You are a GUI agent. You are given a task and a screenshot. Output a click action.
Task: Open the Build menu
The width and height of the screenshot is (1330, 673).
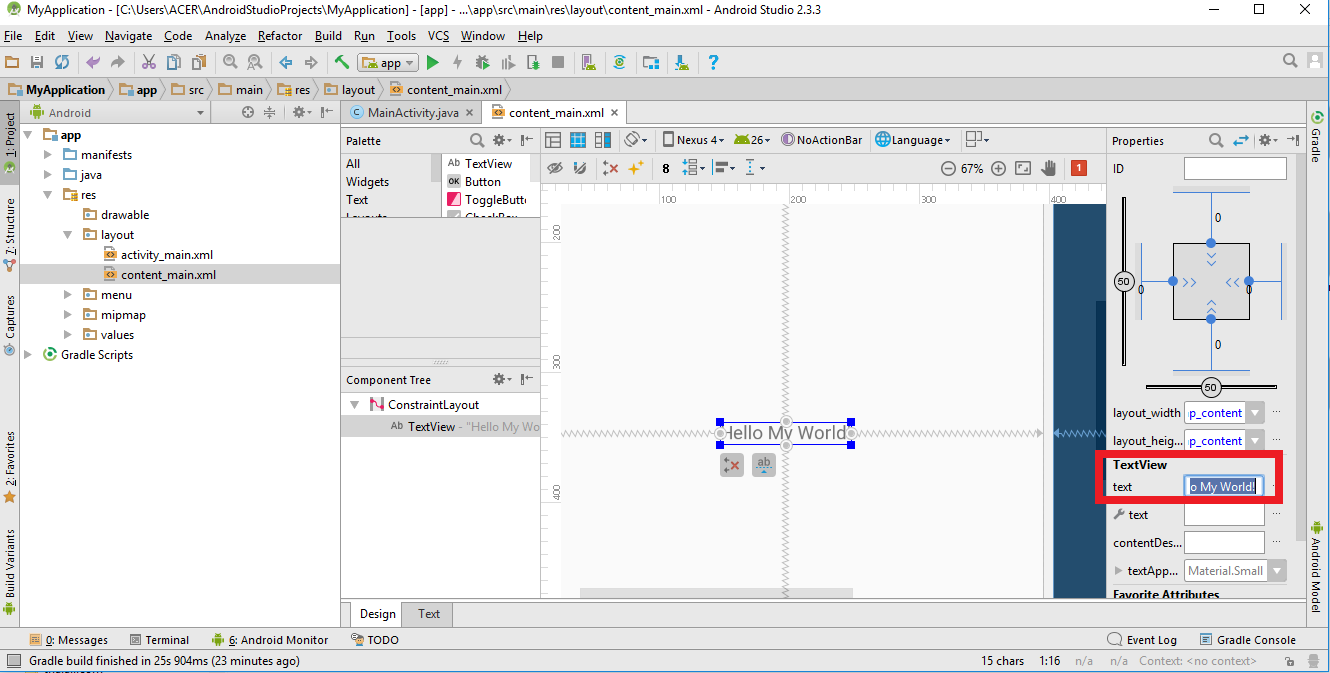328,35
